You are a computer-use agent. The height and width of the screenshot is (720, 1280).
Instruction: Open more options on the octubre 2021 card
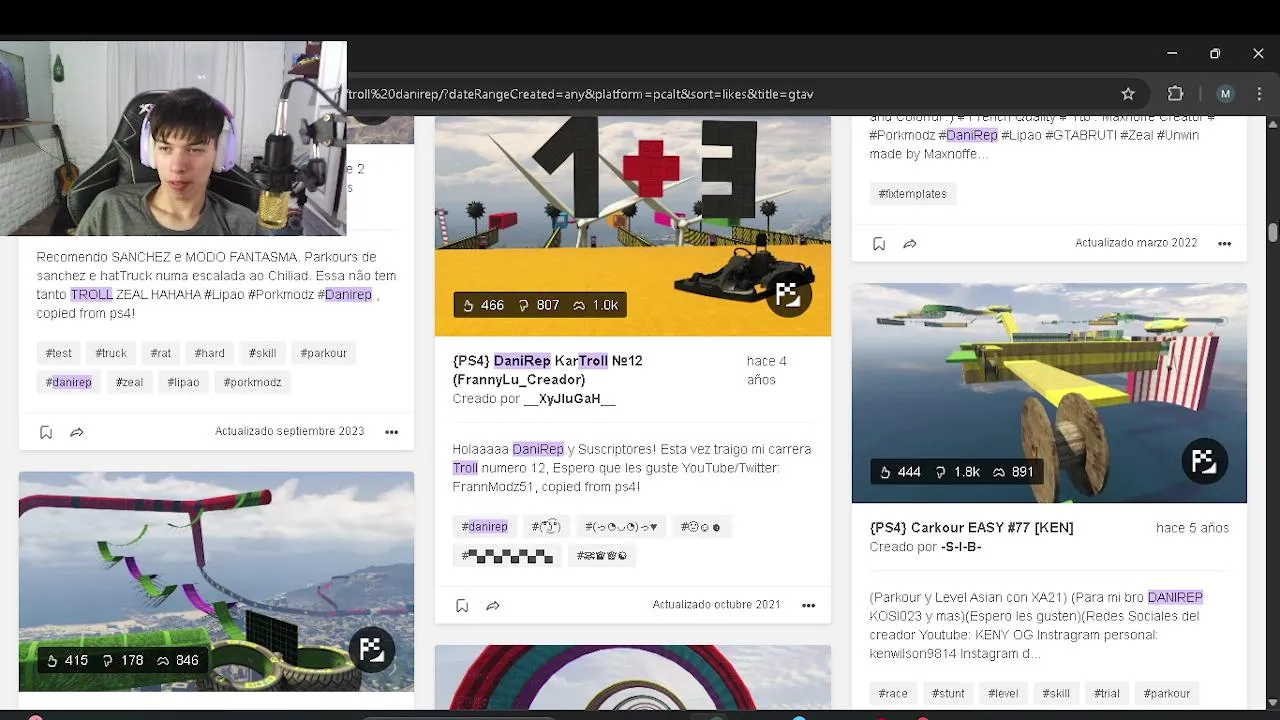808,605
